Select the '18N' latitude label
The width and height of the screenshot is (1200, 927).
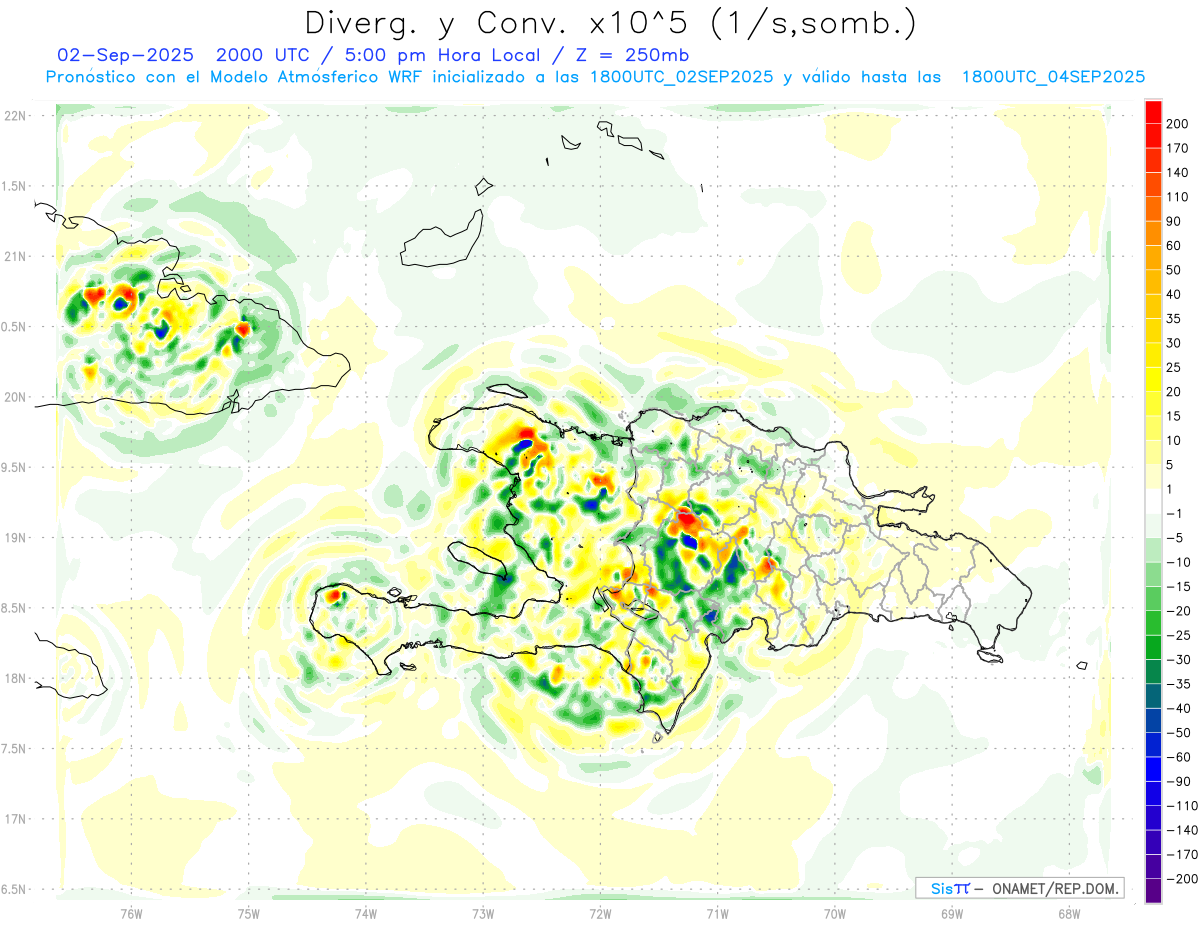(15, 679)
